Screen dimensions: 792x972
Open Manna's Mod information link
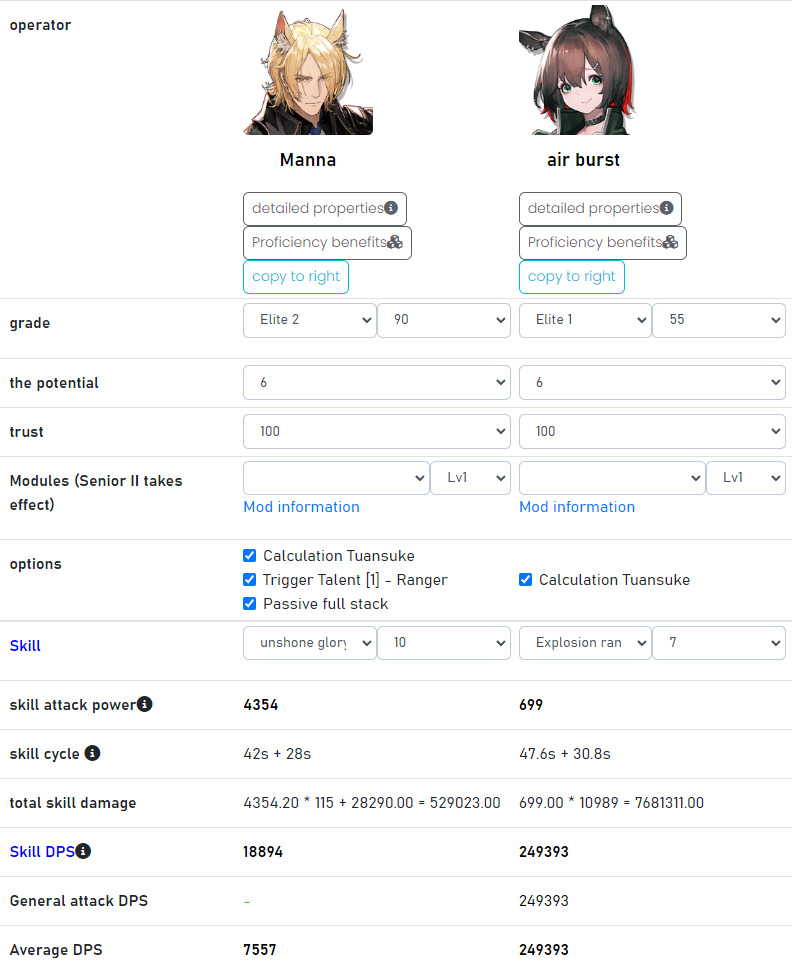coord(302,507)
